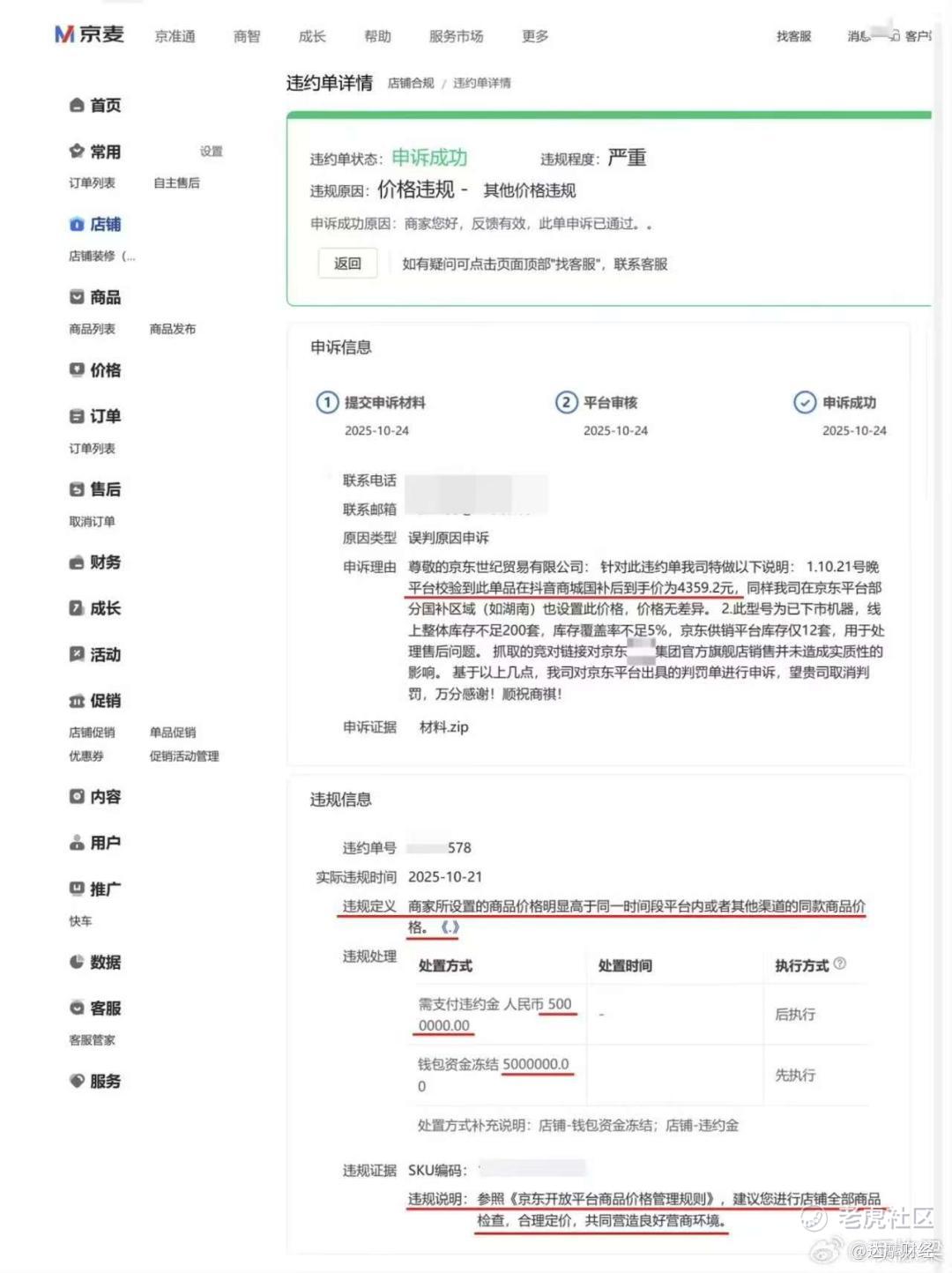Click the 《.》 rule link after 违规定义
The width and height of the screenshot is (952, 1273).
click(450, 927)
